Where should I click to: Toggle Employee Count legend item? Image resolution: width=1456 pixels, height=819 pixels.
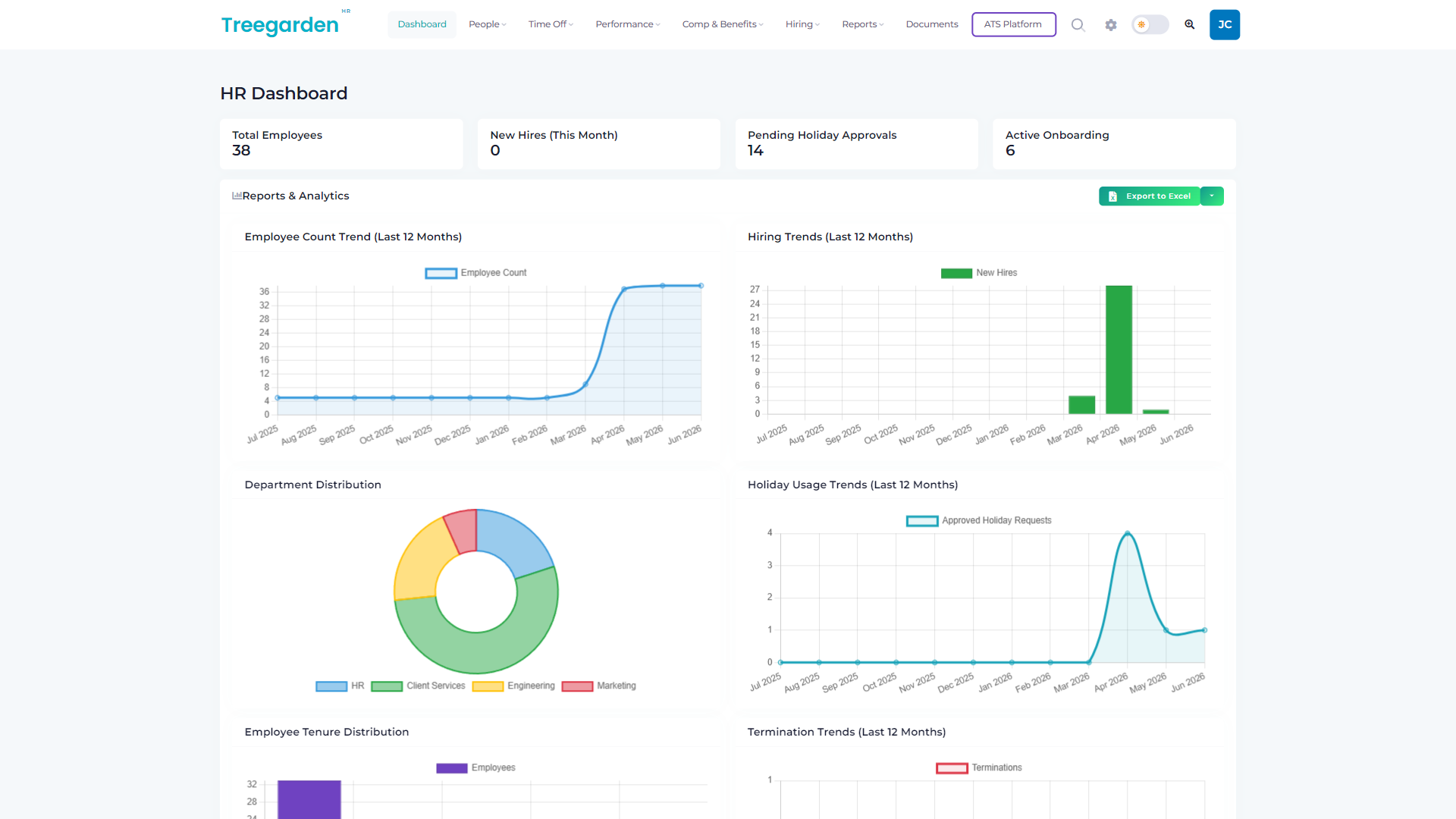coord(475,273)
